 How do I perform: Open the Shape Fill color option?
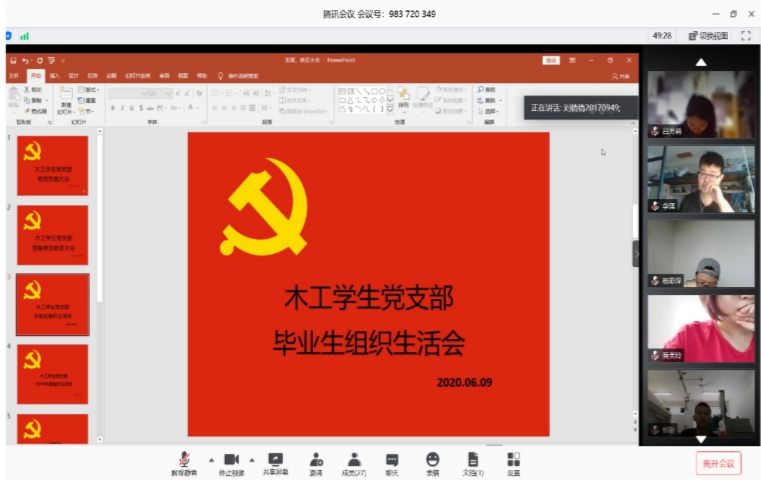pos(451,90)
